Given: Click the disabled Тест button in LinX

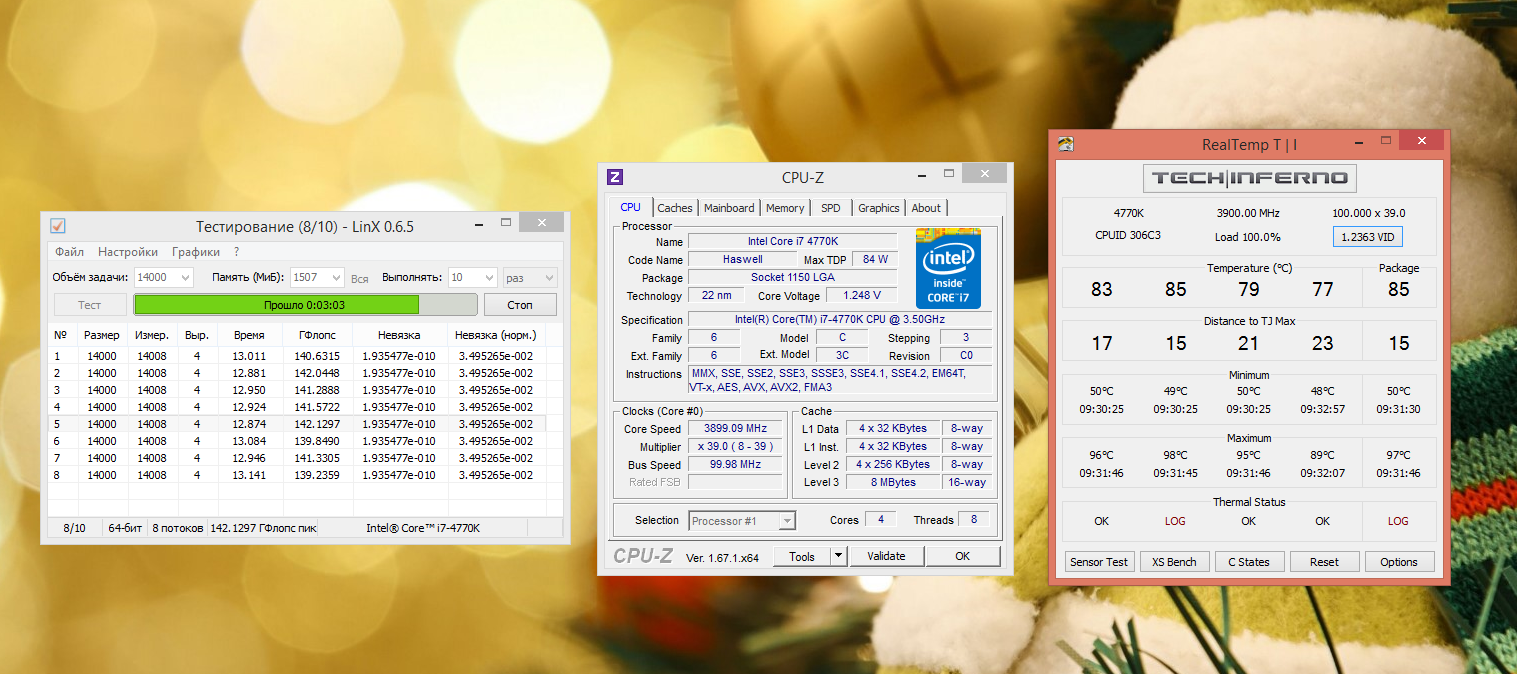Looking at the screenshot, I should point(90,305).
